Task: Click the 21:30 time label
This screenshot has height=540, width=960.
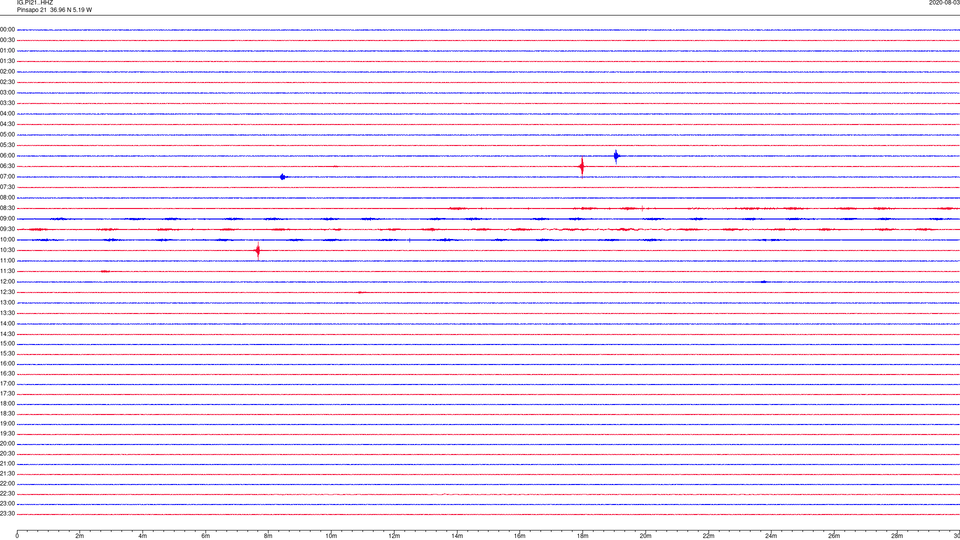Action: pyautogui.click(x=7, y=474)
